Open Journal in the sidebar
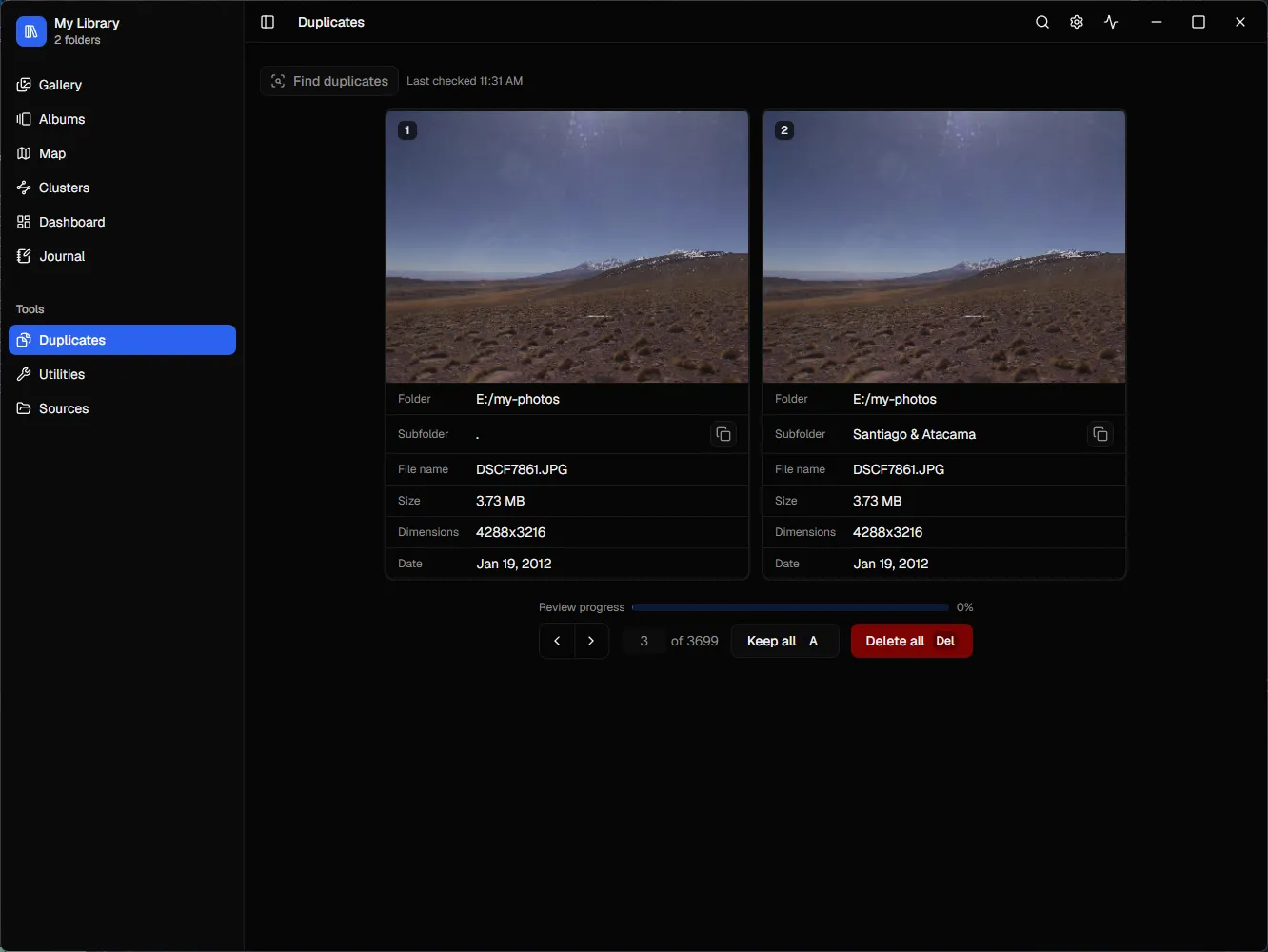This screenshot has width=1268, height=952. pyautogui.click(x=122, y=256)
